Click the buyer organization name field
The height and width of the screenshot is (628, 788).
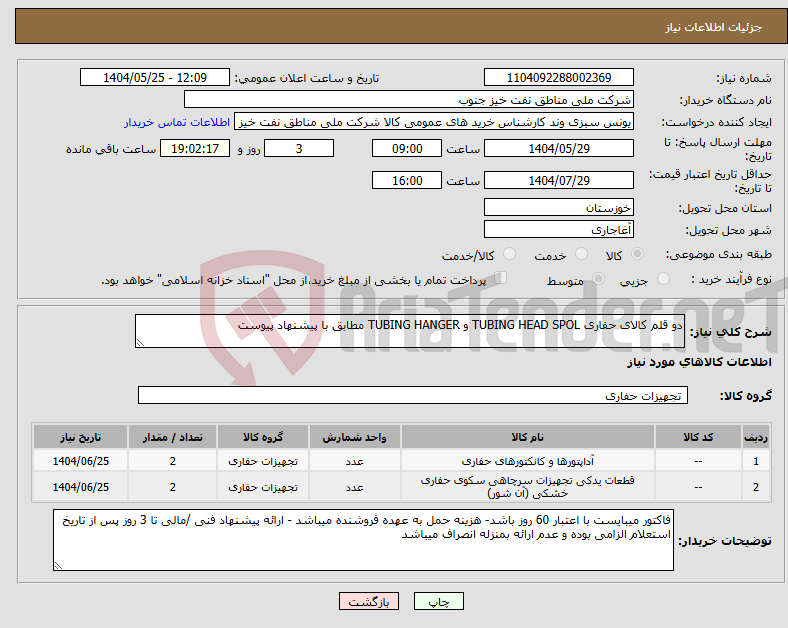(x=409, y=99)
